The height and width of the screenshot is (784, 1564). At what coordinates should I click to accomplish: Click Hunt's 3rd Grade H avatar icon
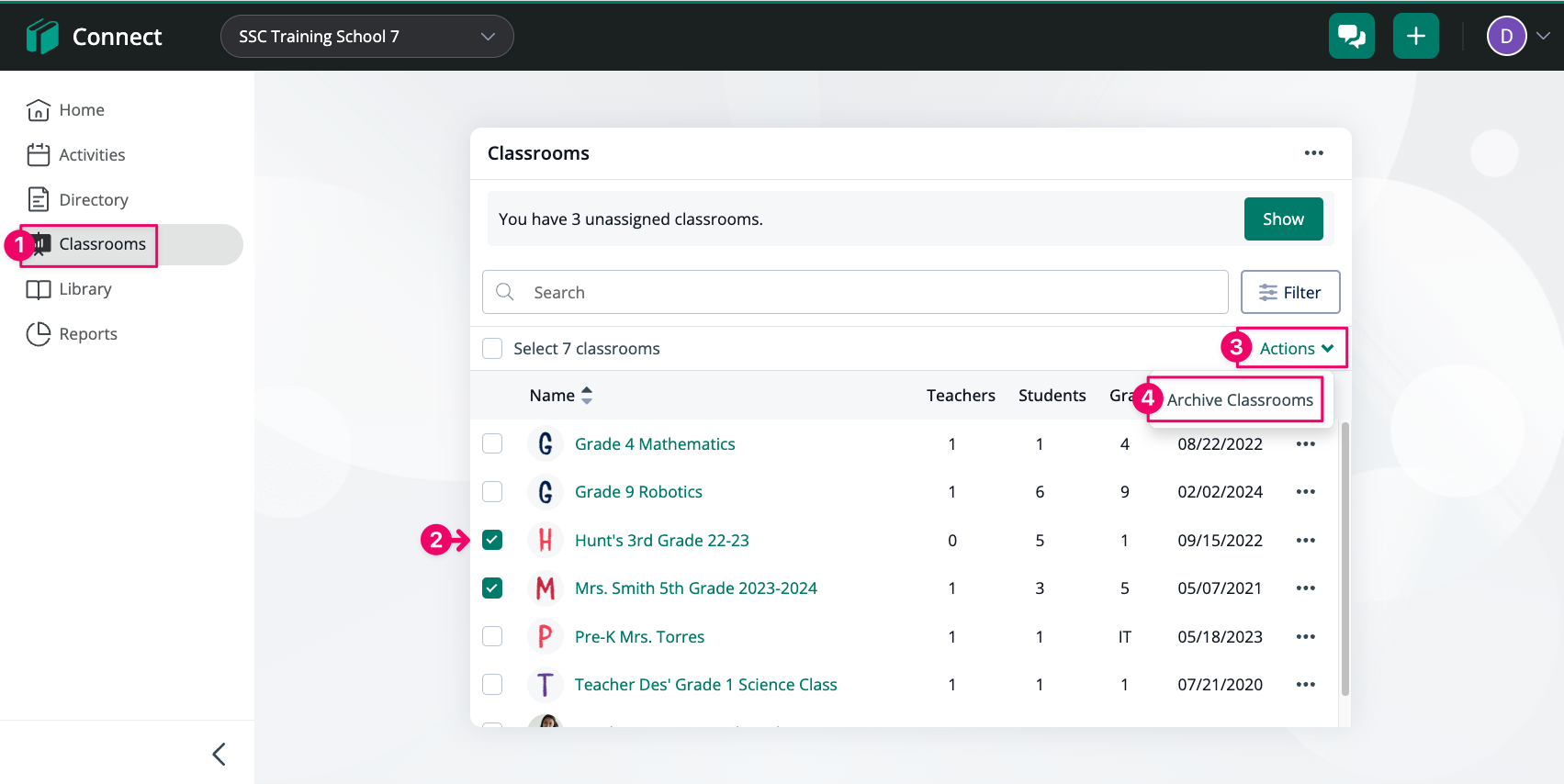tap(546, 540)
